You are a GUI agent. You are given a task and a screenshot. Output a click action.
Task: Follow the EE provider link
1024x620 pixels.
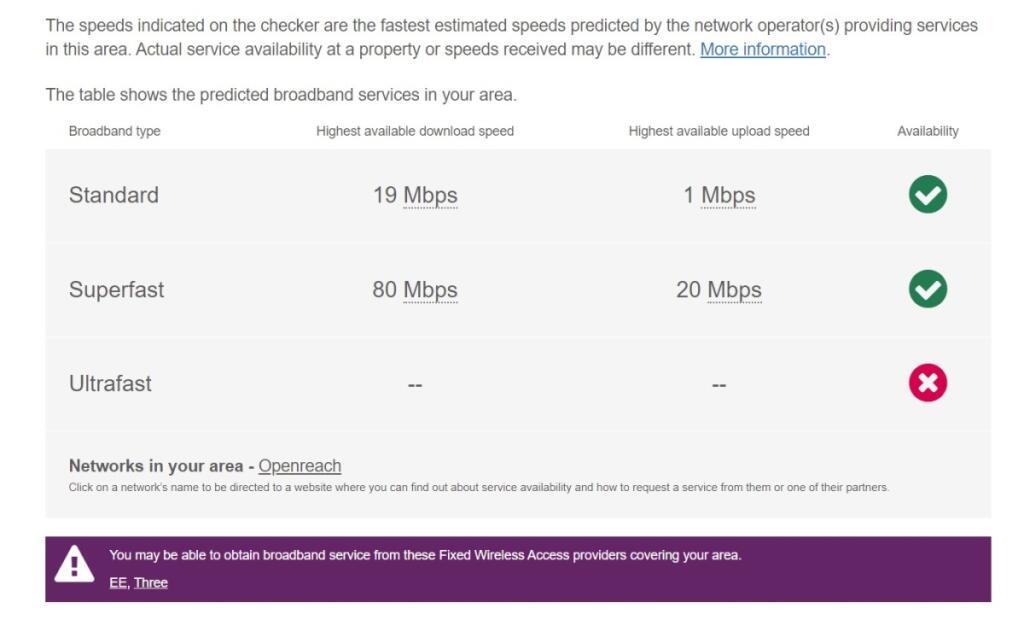point(118,583)
